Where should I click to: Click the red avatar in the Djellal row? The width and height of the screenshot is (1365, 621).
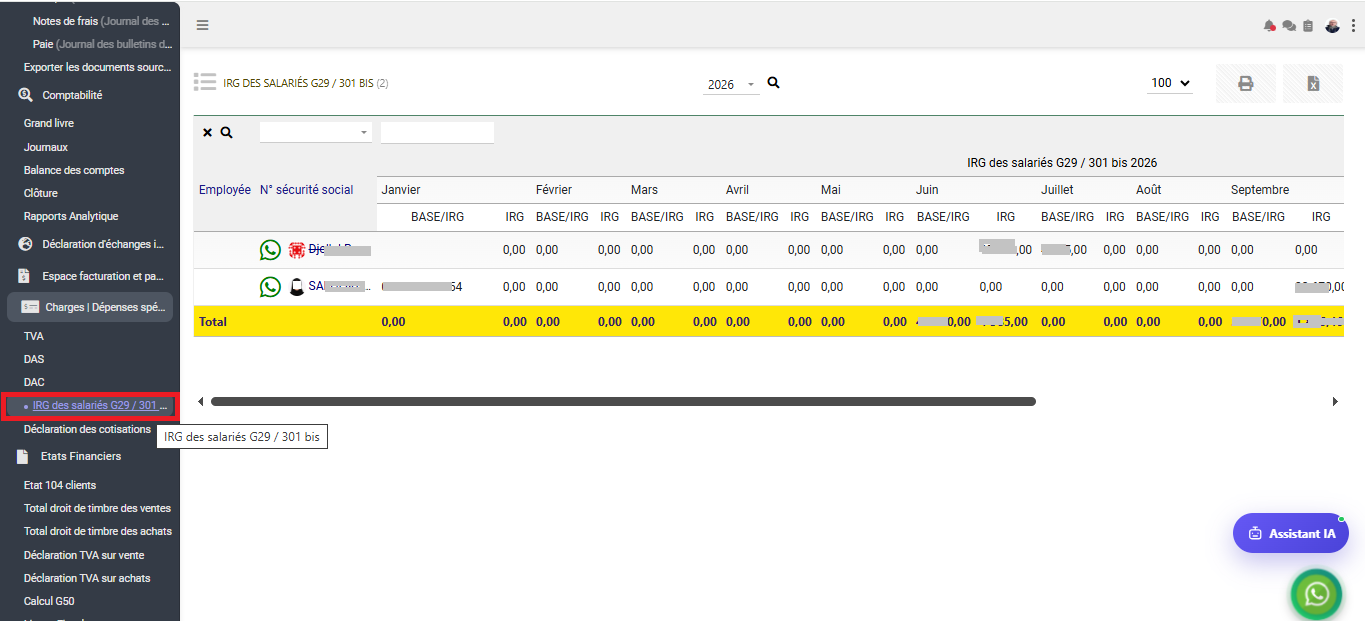pos(297,250)
